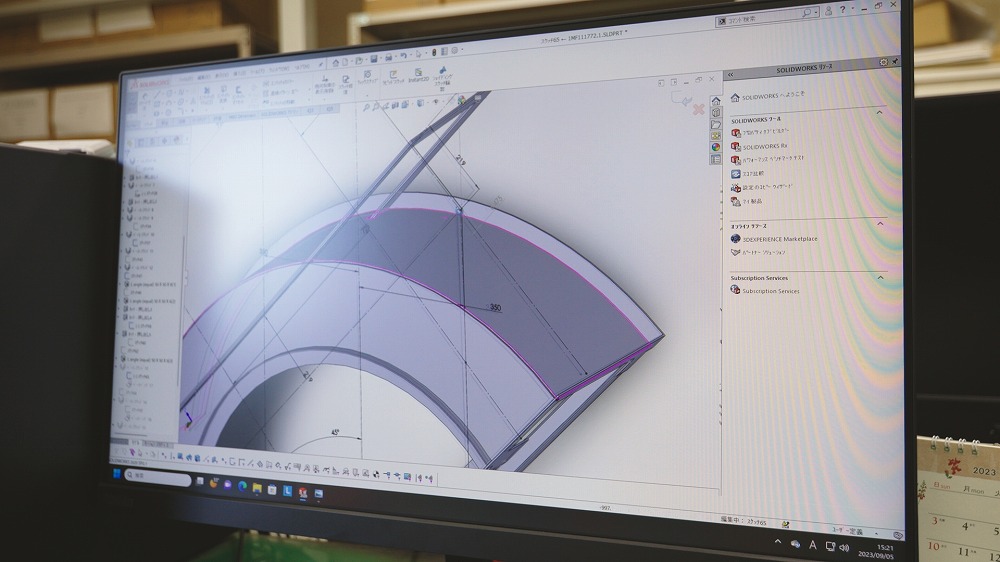This screenshot has width=1000, height=562.
Task: Toggle Instant2D in the sketch ribbon
Action: [418, 76]
